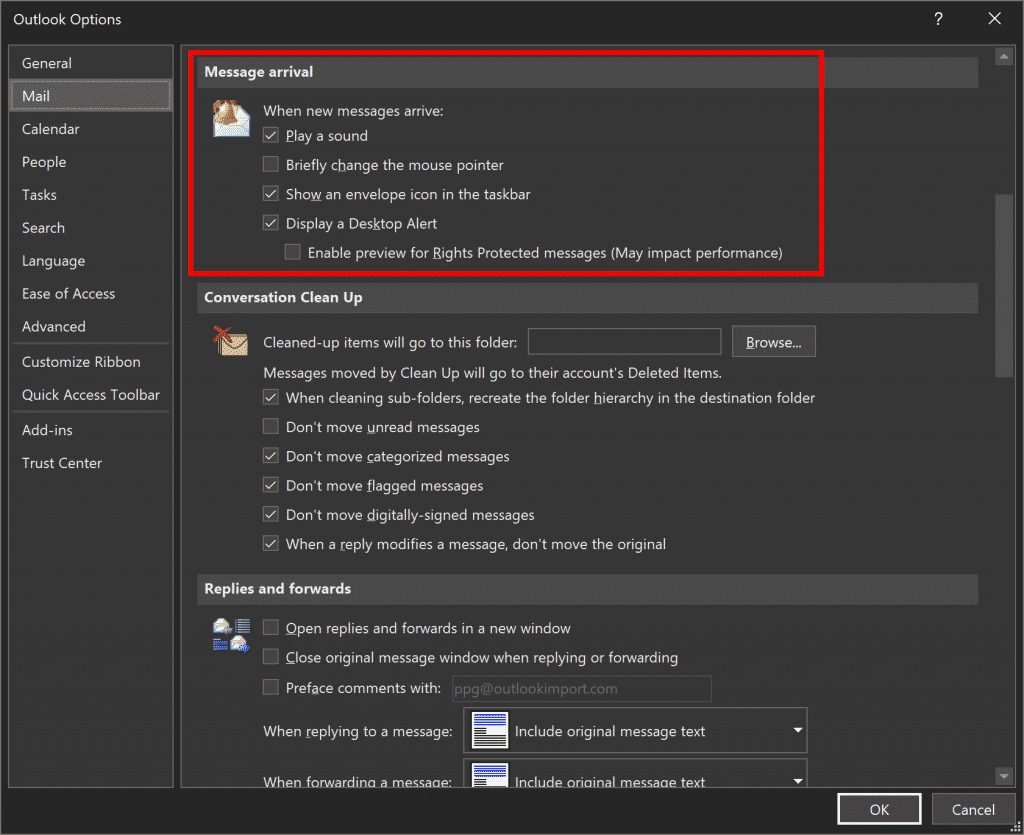This screenshot has width=1024, height=835.
Task: Open Trust Center settings
Action: [91, 463]
